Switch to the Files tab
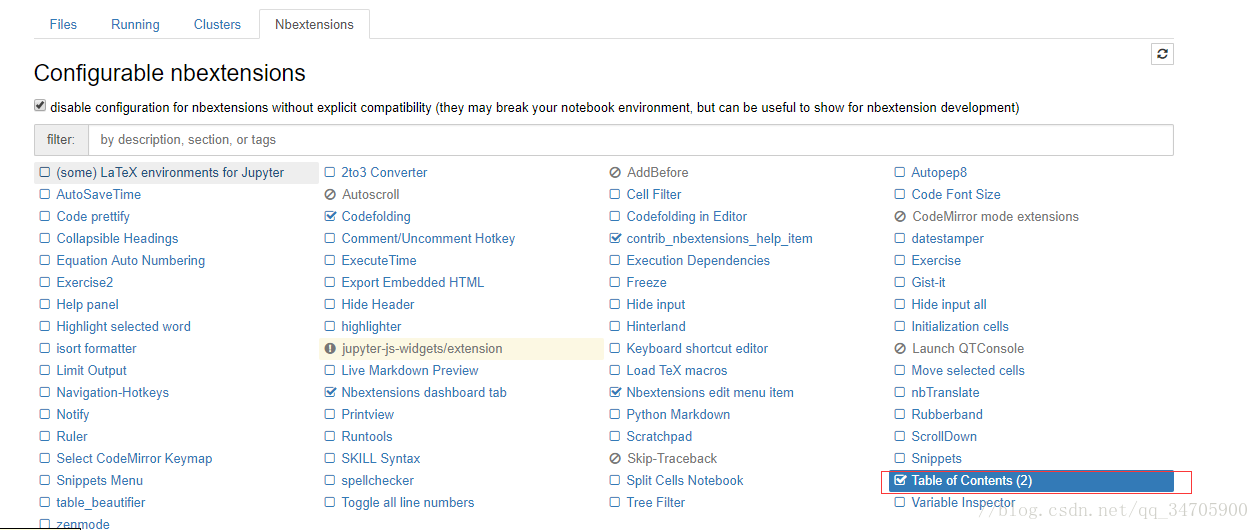1259x530 pixels. [x=63, y=24]
